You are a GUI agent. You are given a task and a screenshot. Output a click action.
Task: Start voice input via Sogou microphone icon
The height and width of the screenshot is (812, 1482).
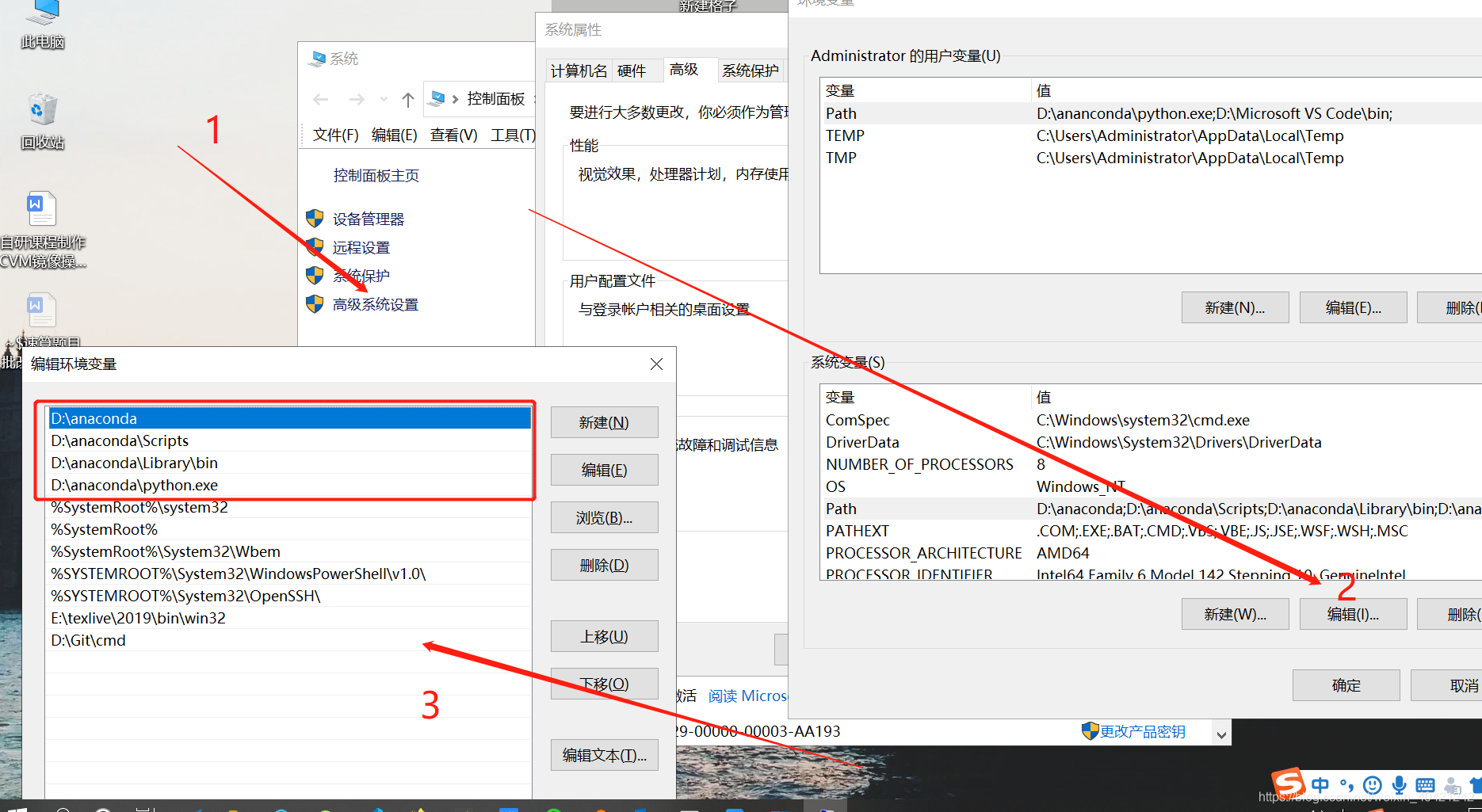(x=1399, y=786)
